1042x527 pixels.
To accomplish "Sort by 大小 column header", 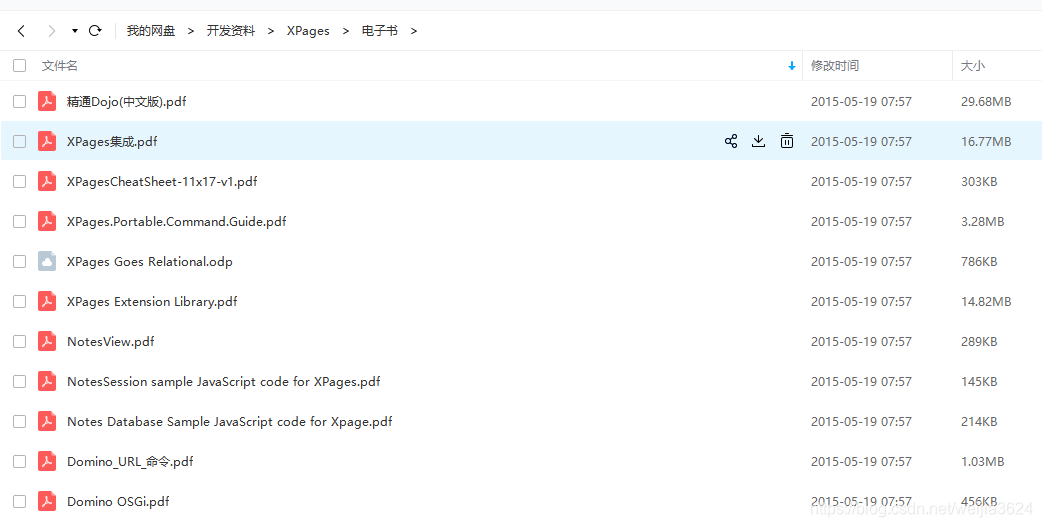I will pos(973,66).
